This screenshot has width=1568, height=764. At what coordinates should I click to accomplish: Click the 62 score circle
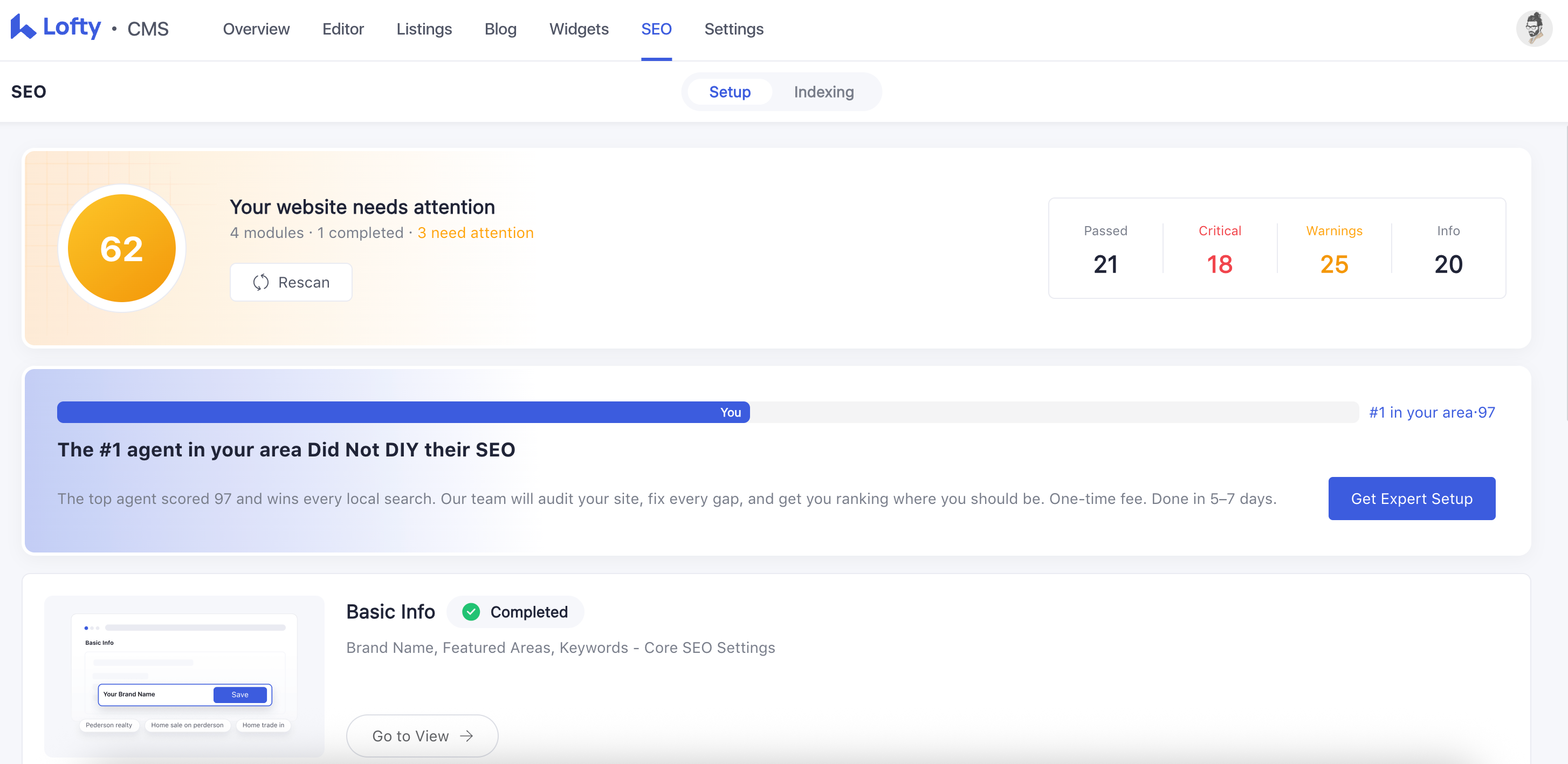[122, 249]
